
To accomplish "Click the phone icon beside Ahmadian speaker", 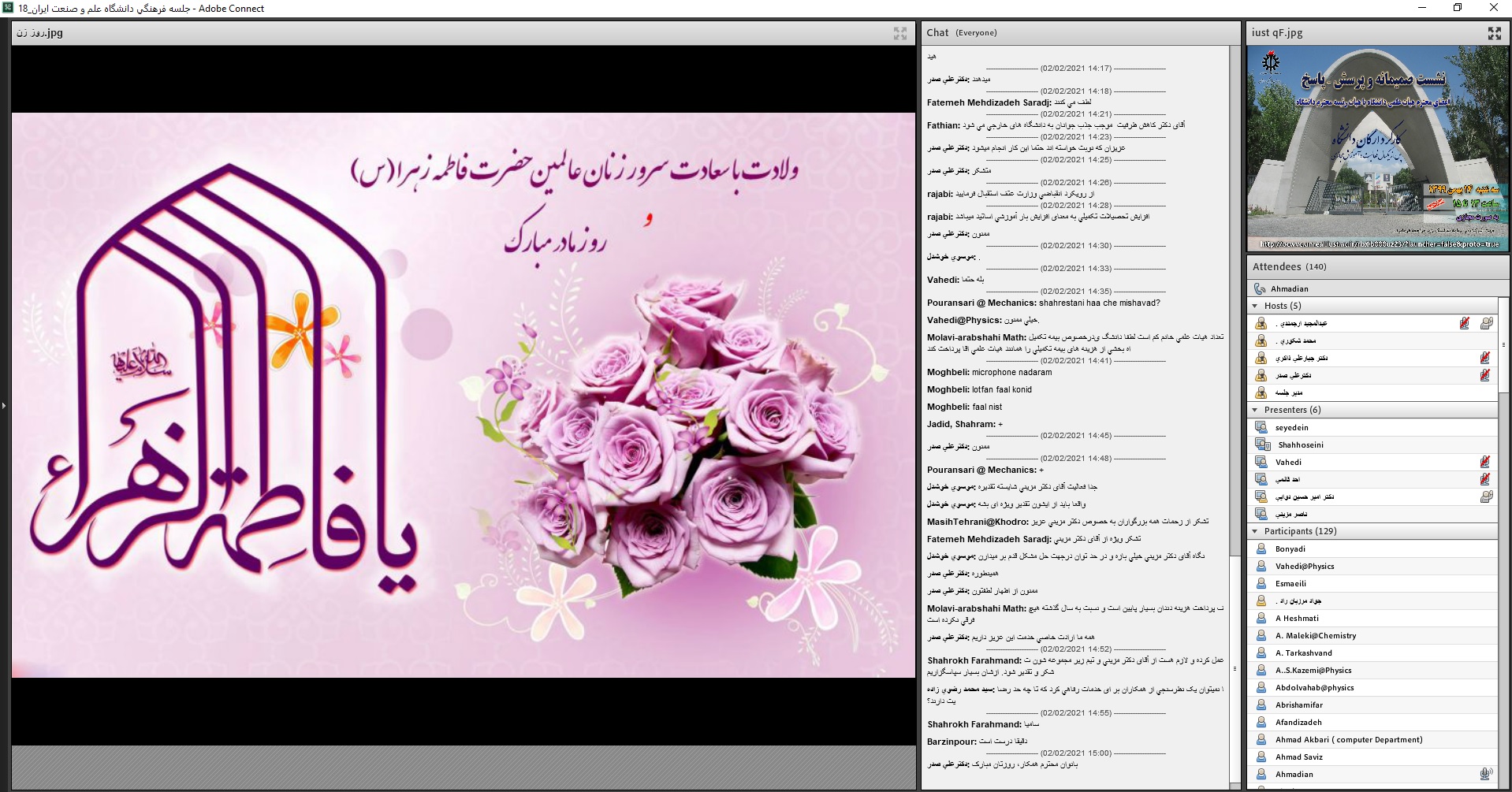I will pyautogui.click(x=1260, y=289).
